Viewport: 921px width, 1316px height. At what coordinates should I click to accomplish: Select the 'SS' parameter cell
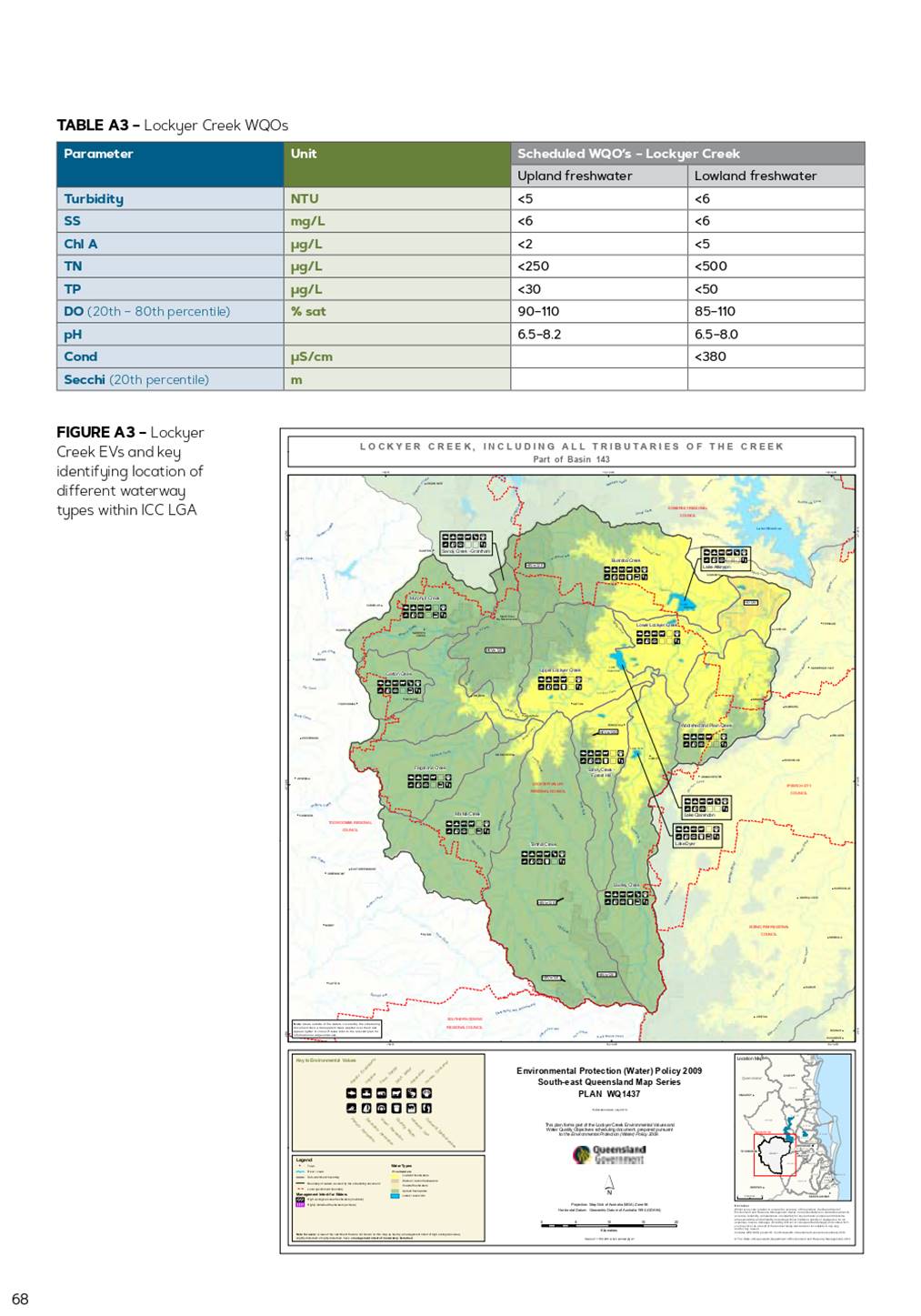coord(169,221)
